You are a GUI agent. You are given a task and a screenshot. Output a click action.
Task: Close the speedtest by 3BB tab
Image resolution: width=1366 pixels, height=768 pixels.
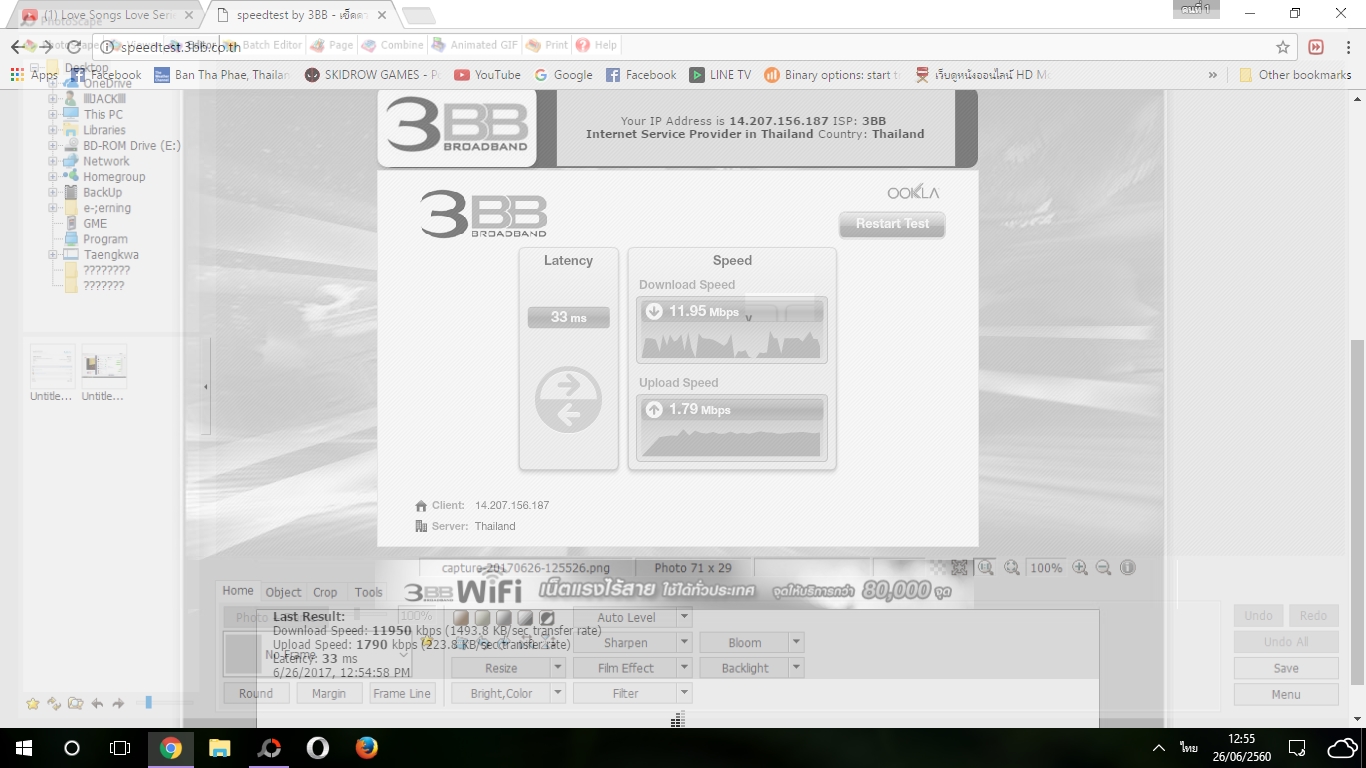[382, 15]
